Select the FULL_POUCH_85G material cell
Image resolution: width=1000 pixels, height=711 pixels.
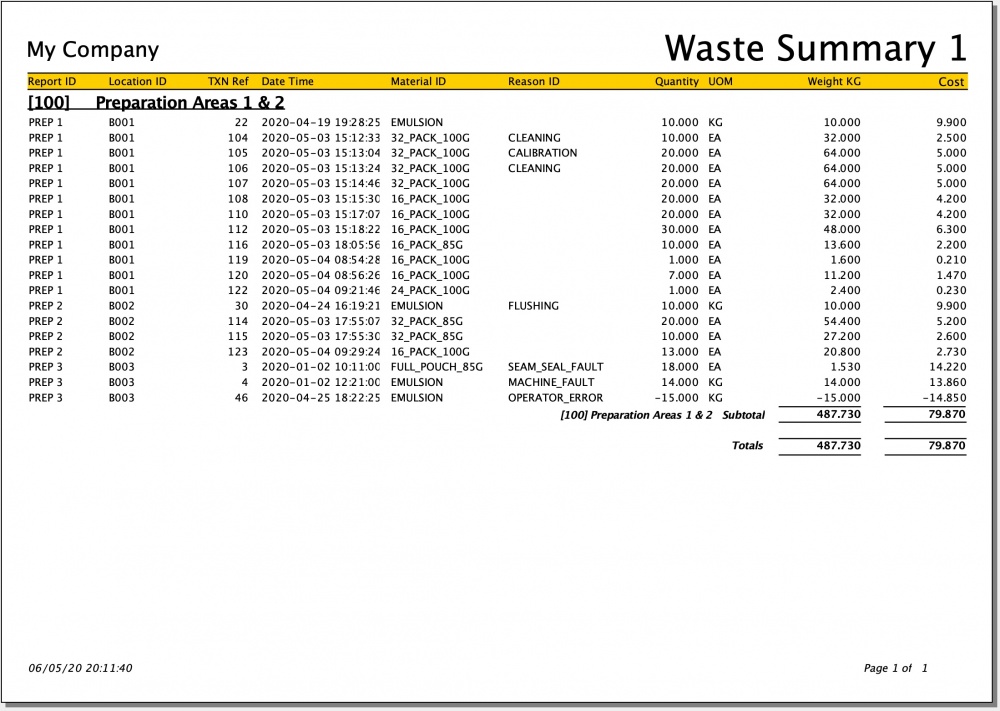(436, 367)
